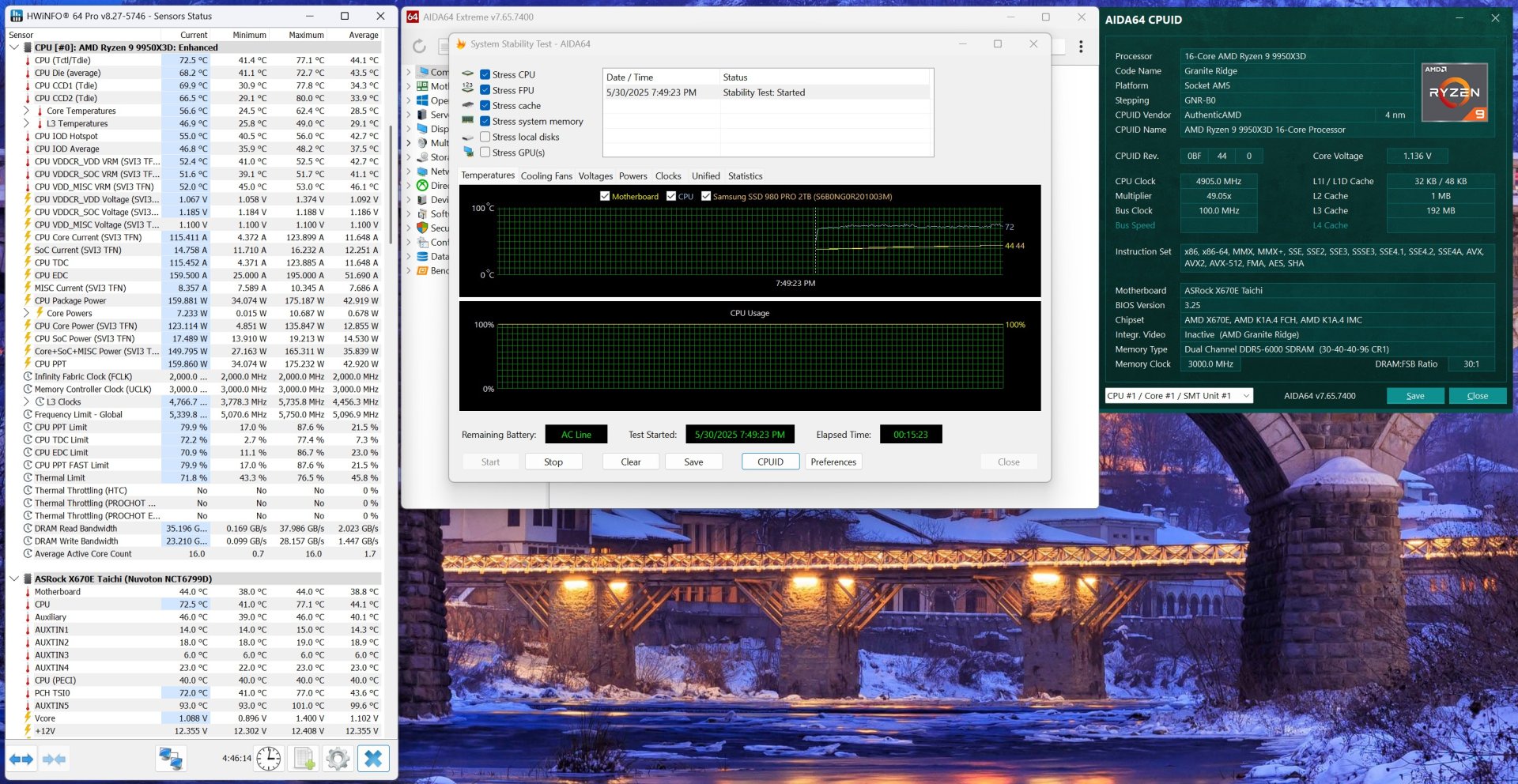The height and width of the screenshot is (784, 1518).
Task: Select the Benchmark icon in AIDA64 sidebar
Action: coord(423,271)
